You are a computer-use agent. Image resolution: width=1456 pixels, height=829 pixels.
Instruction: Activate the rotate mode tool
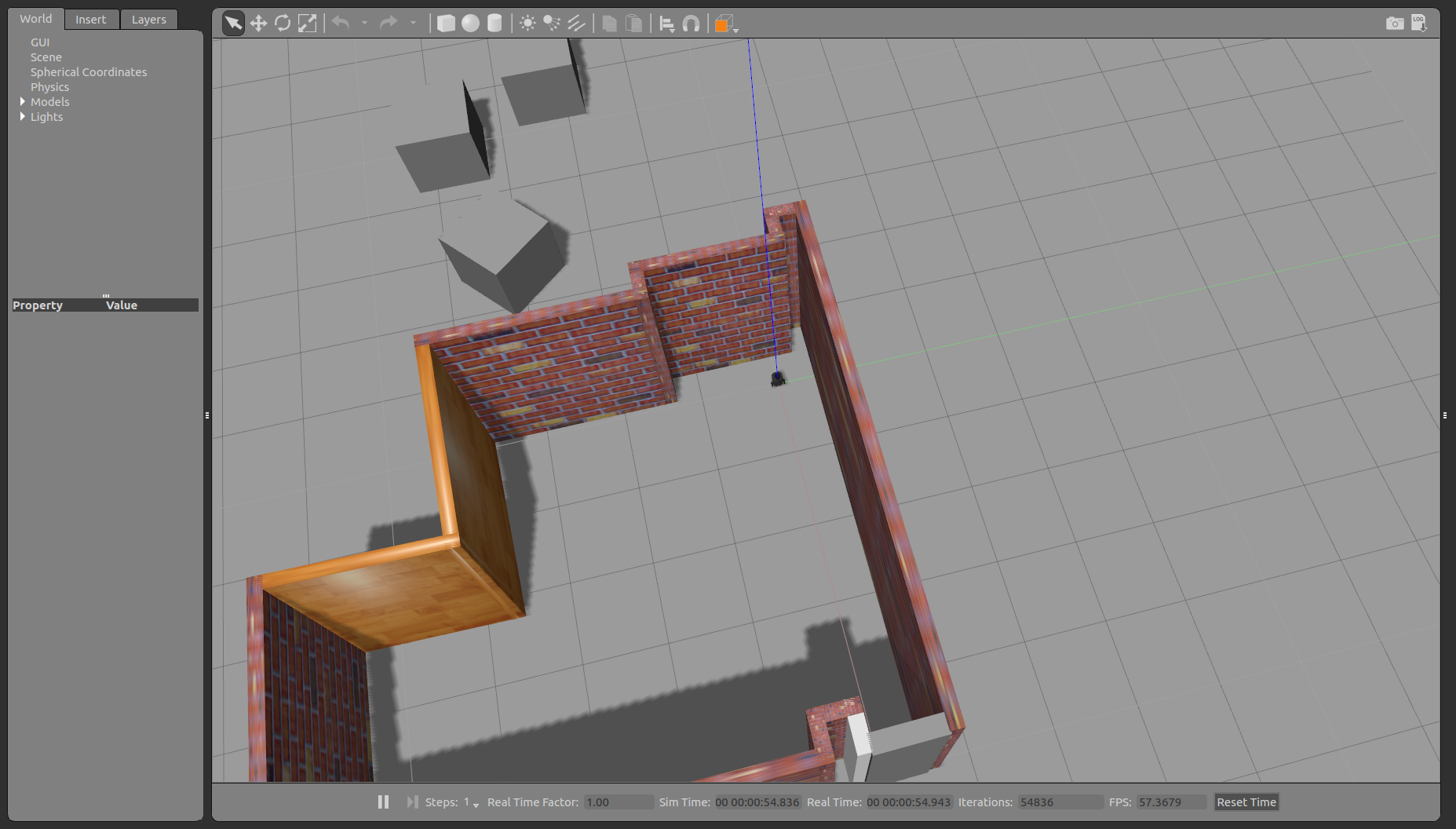(x=283, y=24)
